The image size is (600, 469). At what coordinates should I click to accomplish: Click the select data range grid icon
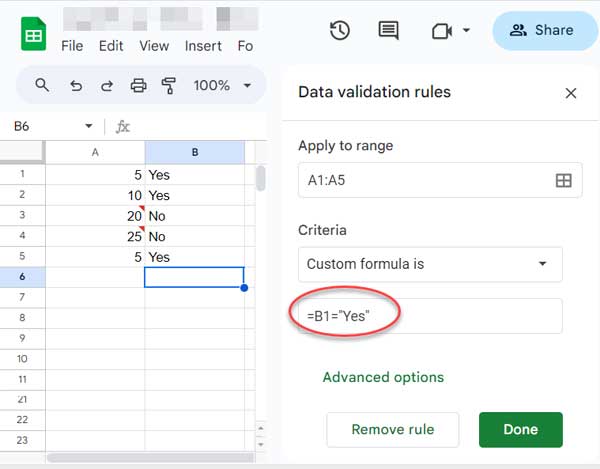coord(563,180)
